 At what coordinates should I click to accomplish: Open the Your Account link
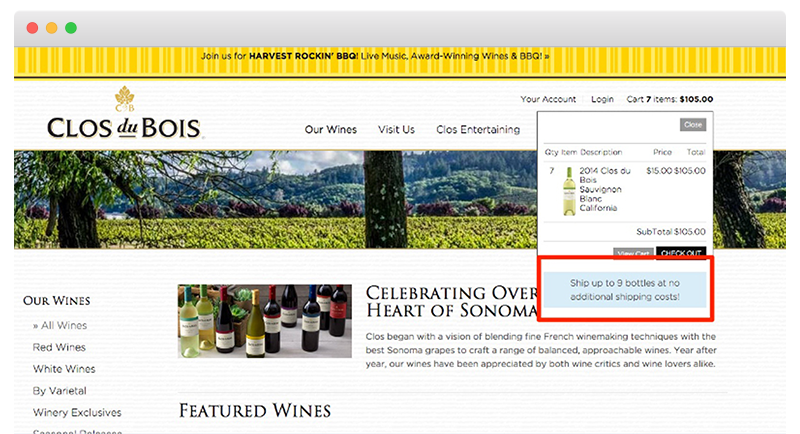(548, 99)
